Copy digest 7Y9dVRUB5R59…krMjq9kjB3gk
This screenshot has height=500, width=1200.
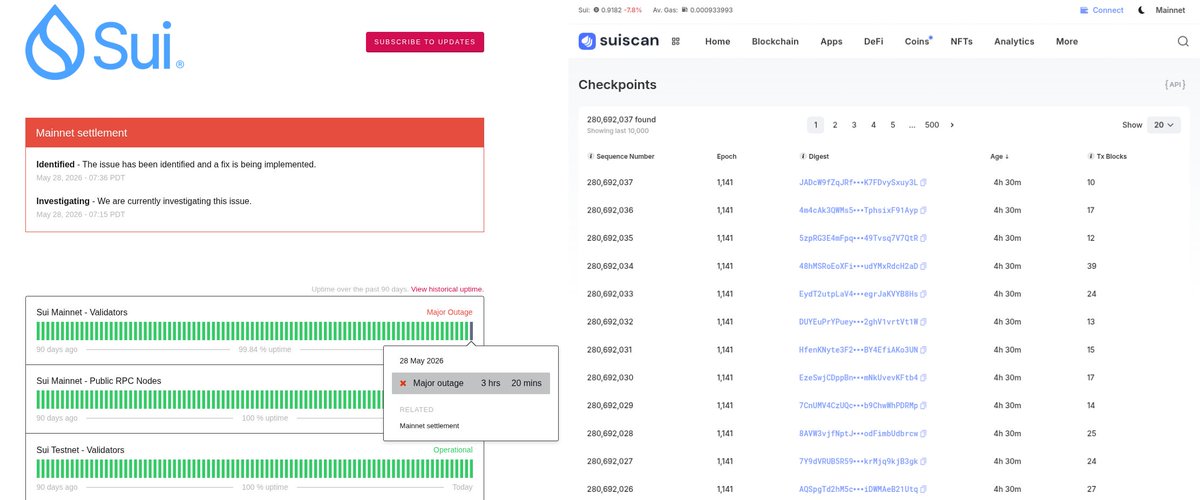[x=923, y=462]
